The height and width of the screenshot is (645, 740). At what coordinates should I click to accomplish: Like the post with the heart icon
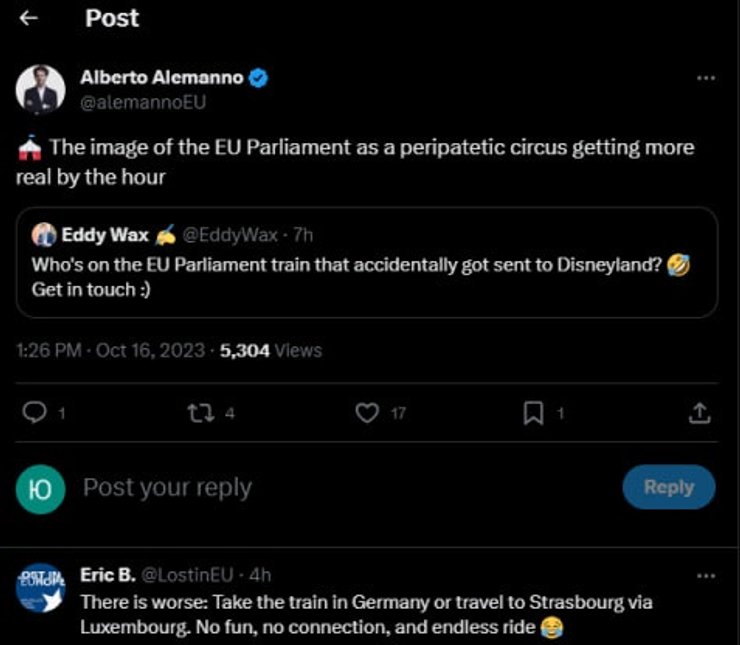pyautogui.click(x=368, y=412)
